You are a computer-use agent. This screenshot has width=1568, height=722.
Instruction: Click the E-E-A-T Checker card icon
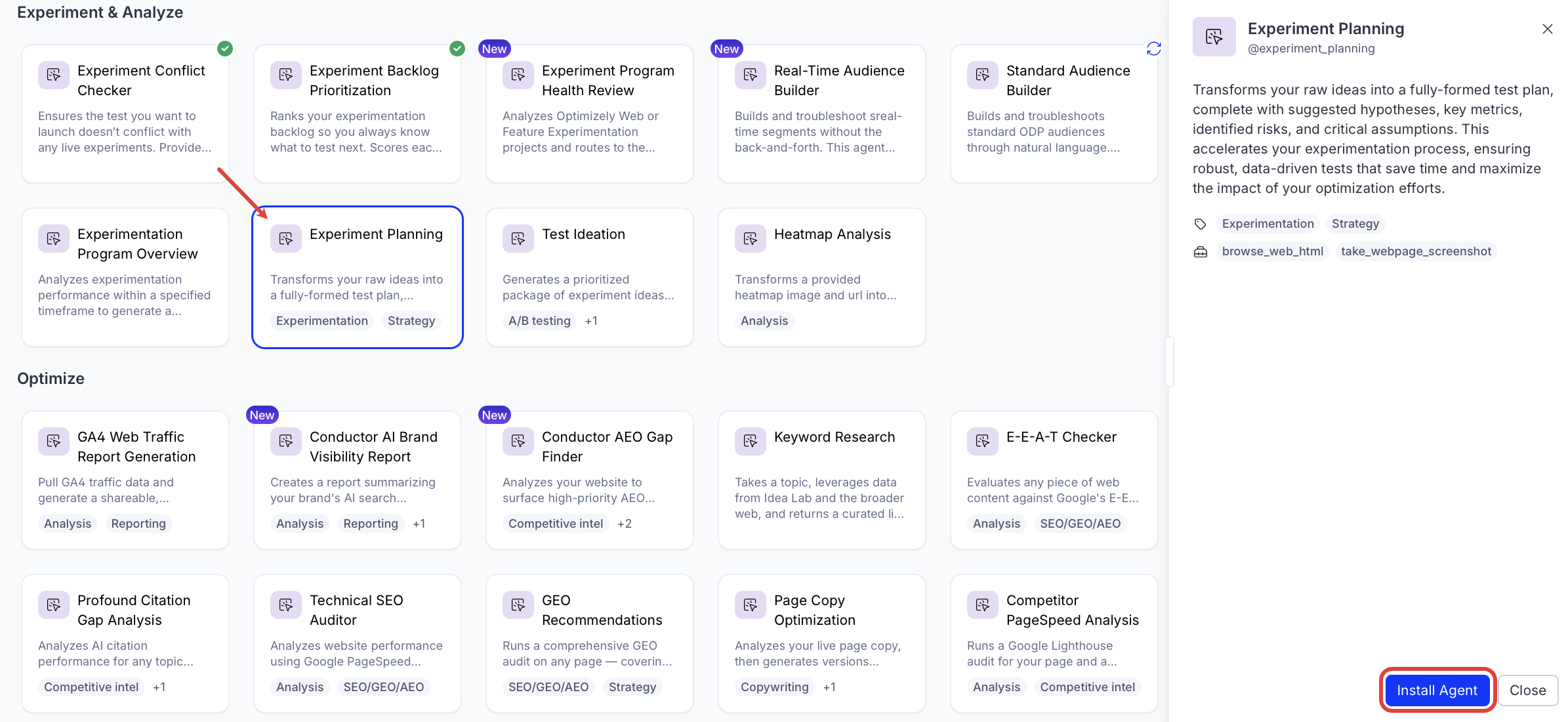click(983, 441)
